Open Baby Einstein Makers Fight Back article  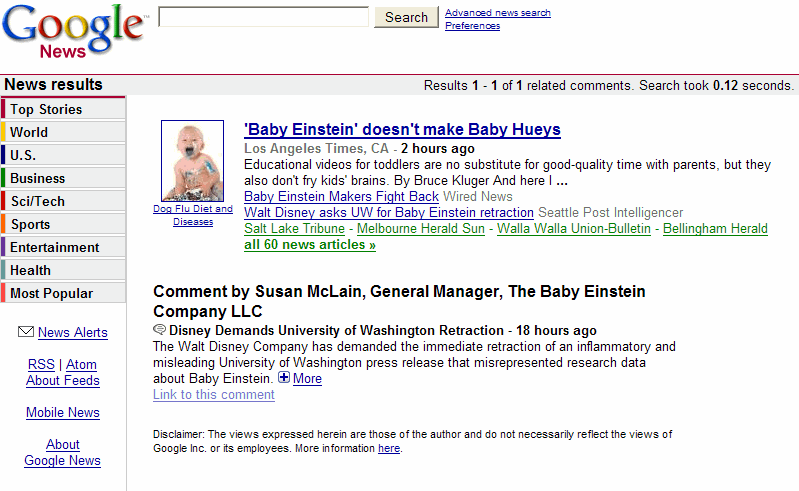[x=341, y=197]
